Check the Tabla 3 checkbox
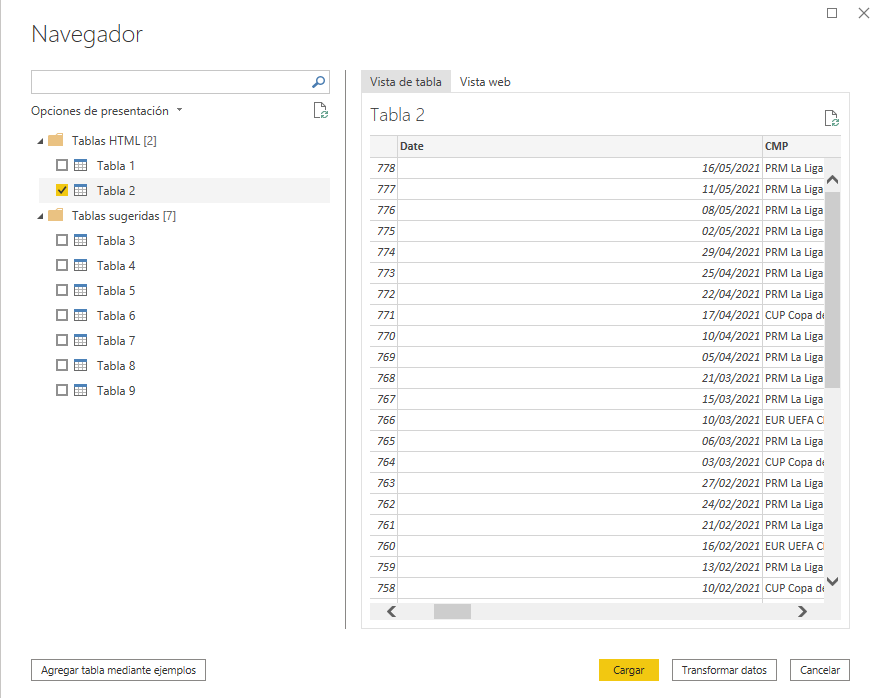The image size is (878, 698). pyautogui.click(x=62, y=240)
